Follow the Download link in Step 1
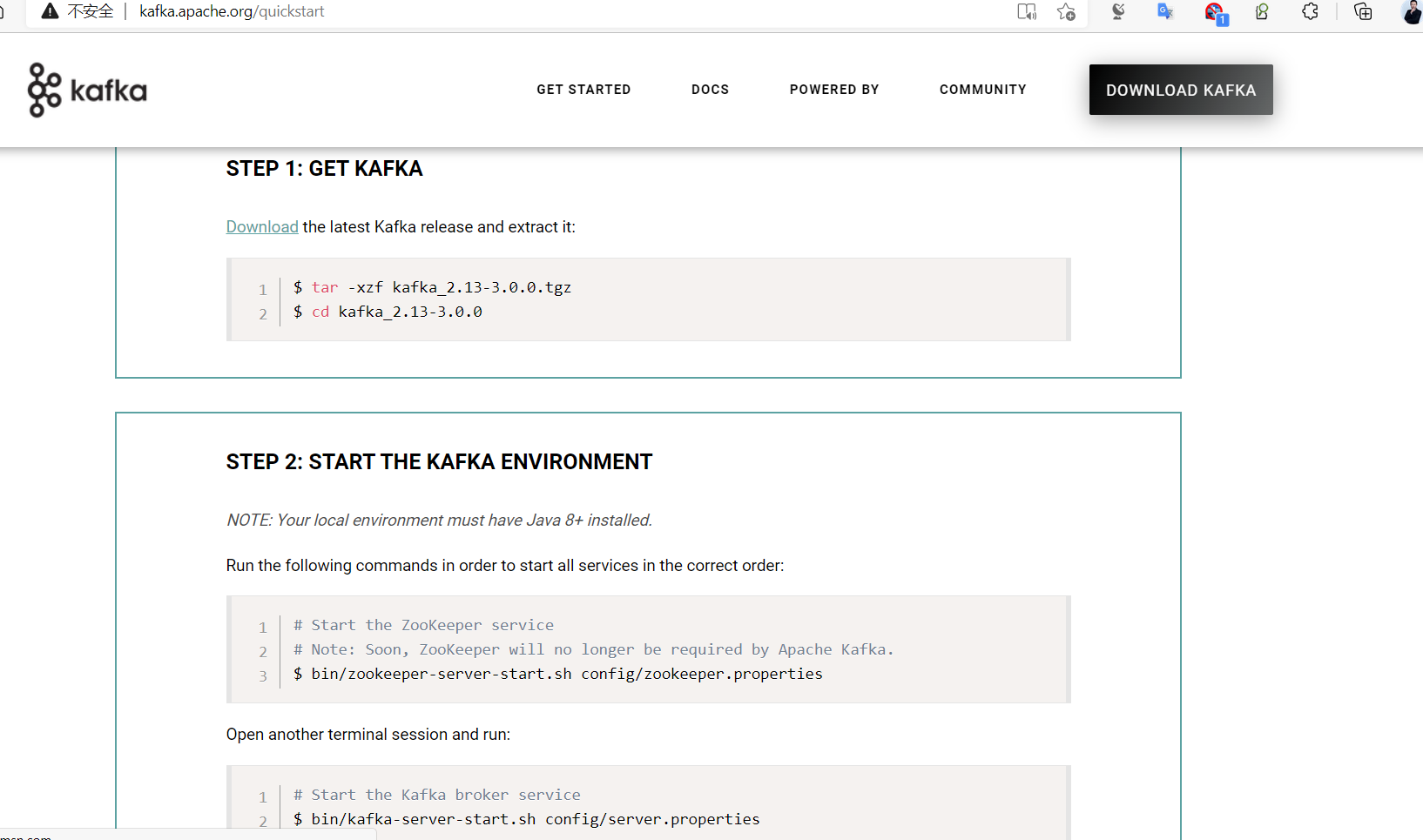1423x840 pixels. (x=262, y=226)
